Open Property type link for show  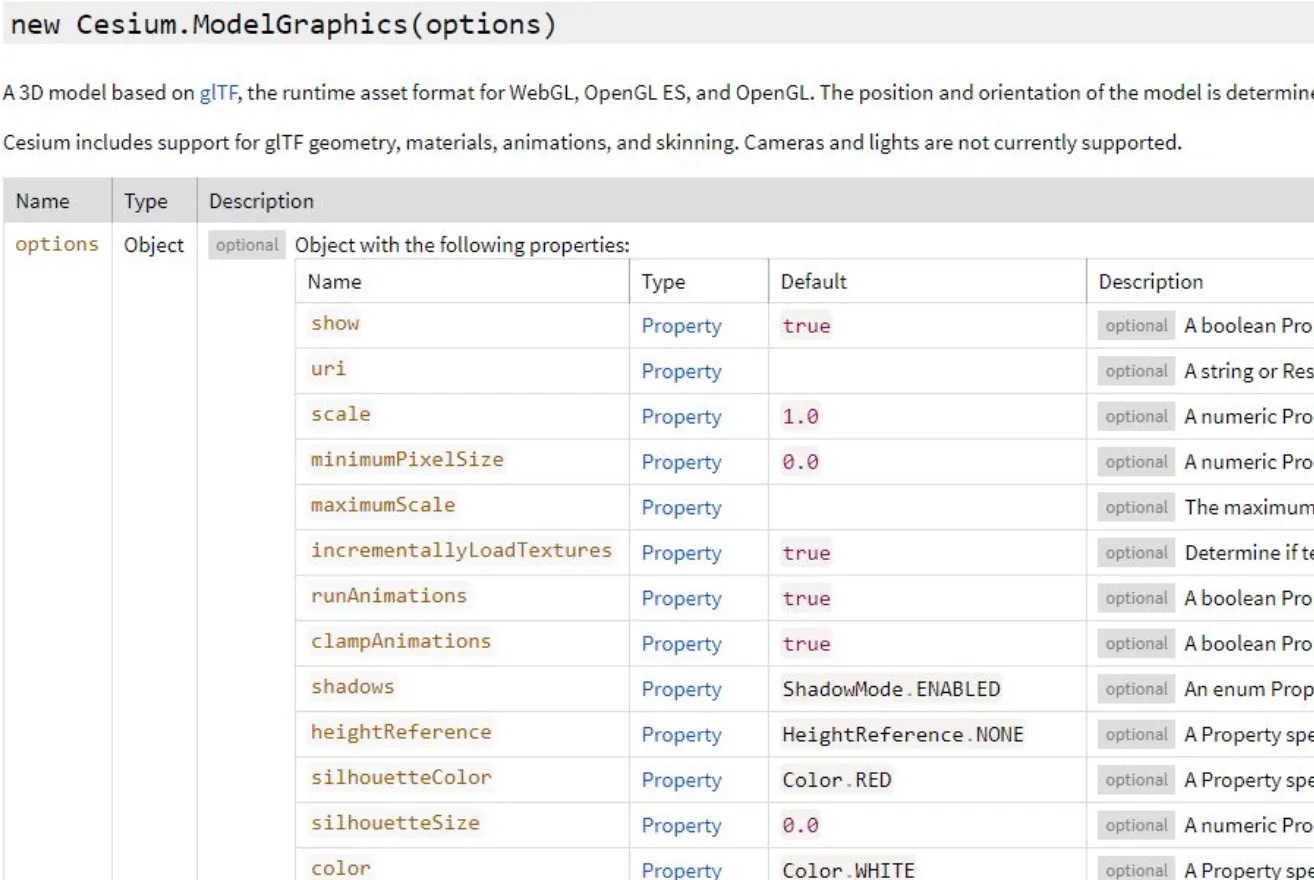[x=681, y=326]
